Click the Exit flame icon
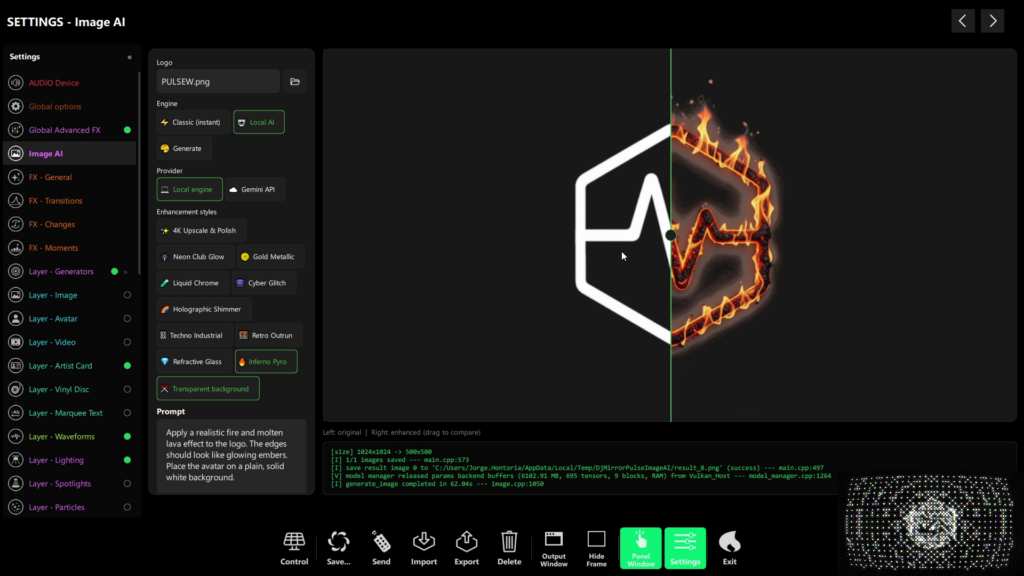1024x576 pixels. coord(729,548)
